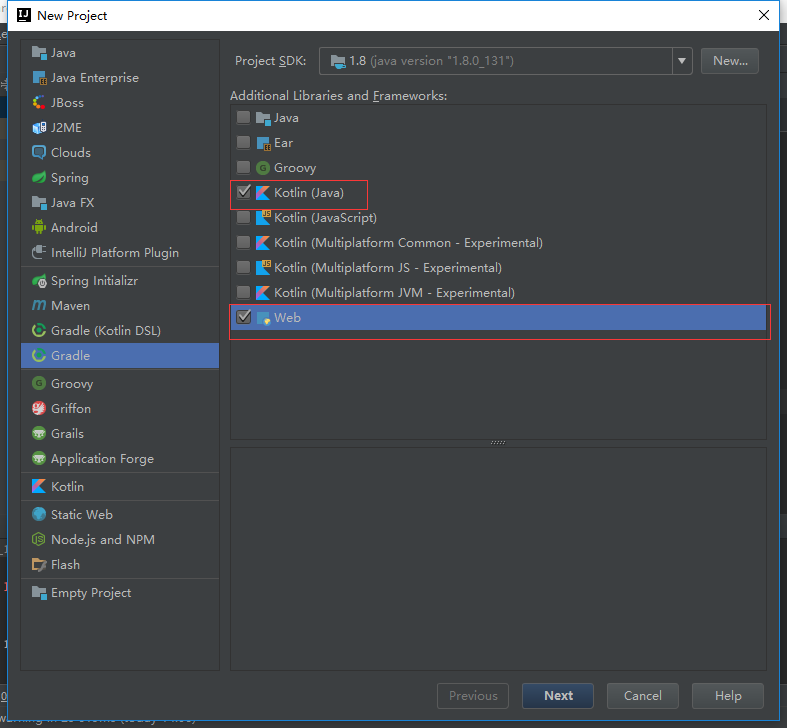Click the selected Gradle icon

click(39, 355)
